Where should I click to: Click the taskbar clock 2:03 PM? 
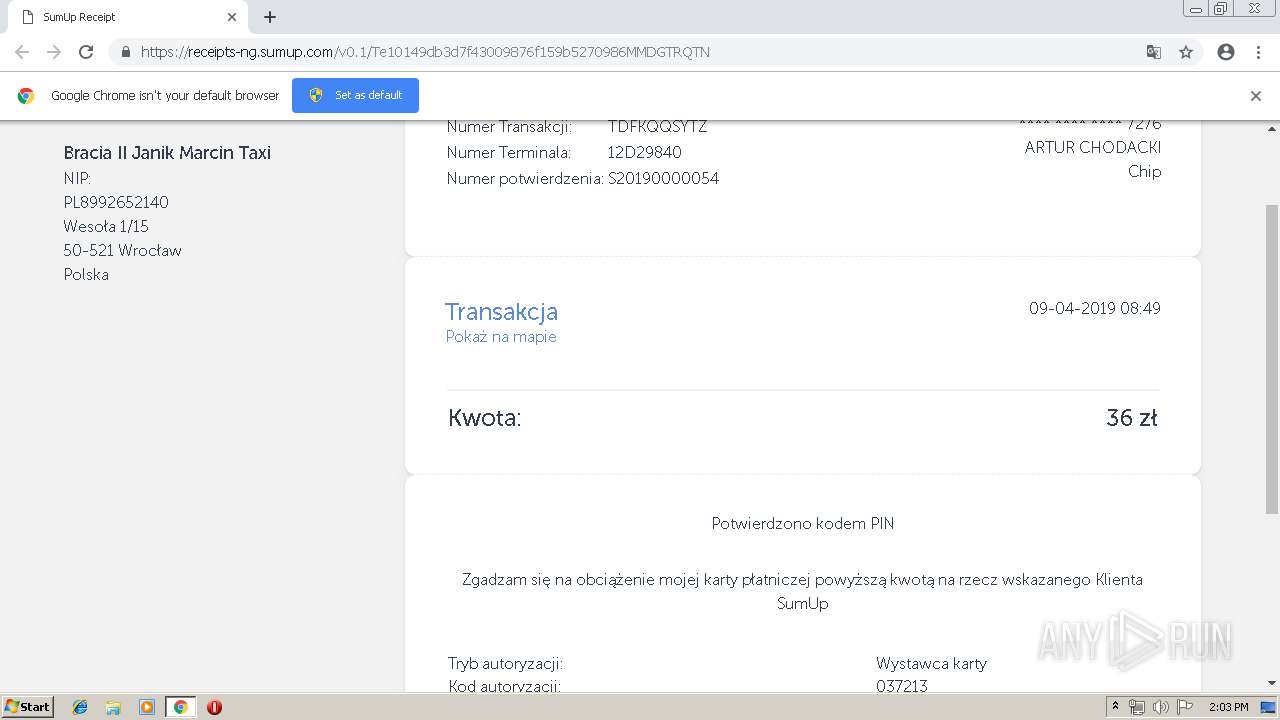tap(1228, 707)
